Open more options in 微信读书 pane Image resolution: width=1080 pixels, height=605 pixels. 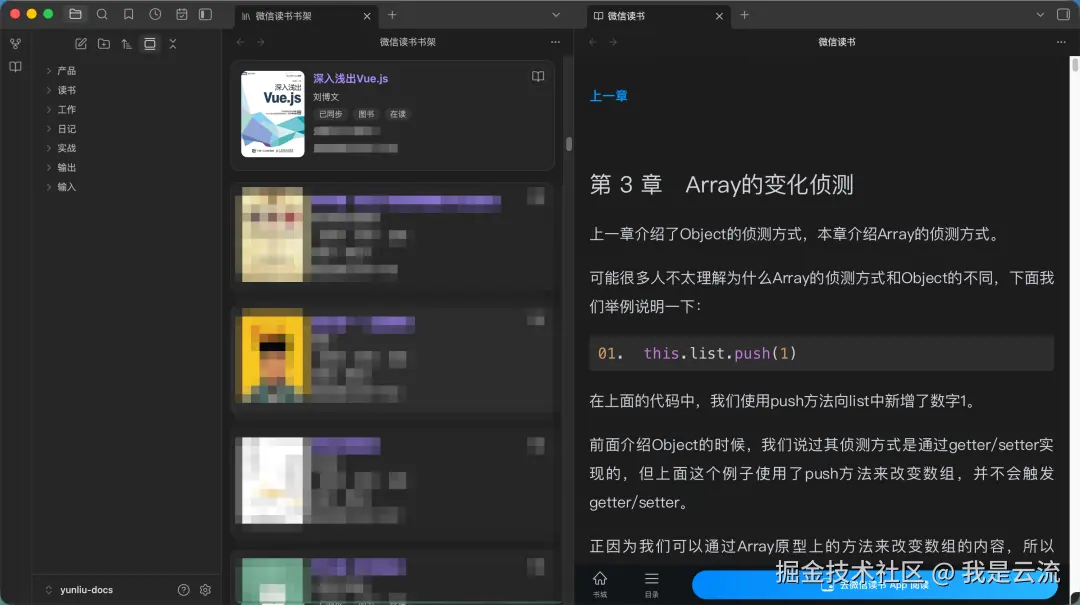pyautogui.click(x=1061, y=42)
